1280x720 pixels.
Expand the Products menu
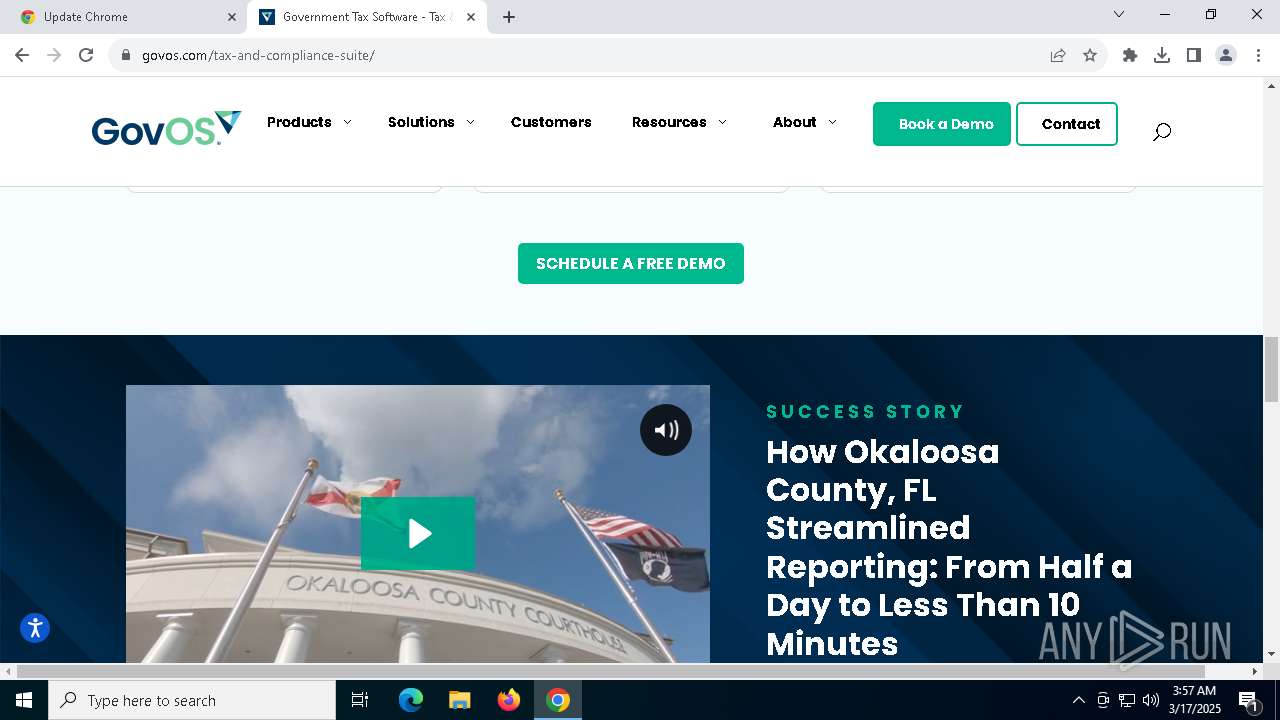click(309, 122)
